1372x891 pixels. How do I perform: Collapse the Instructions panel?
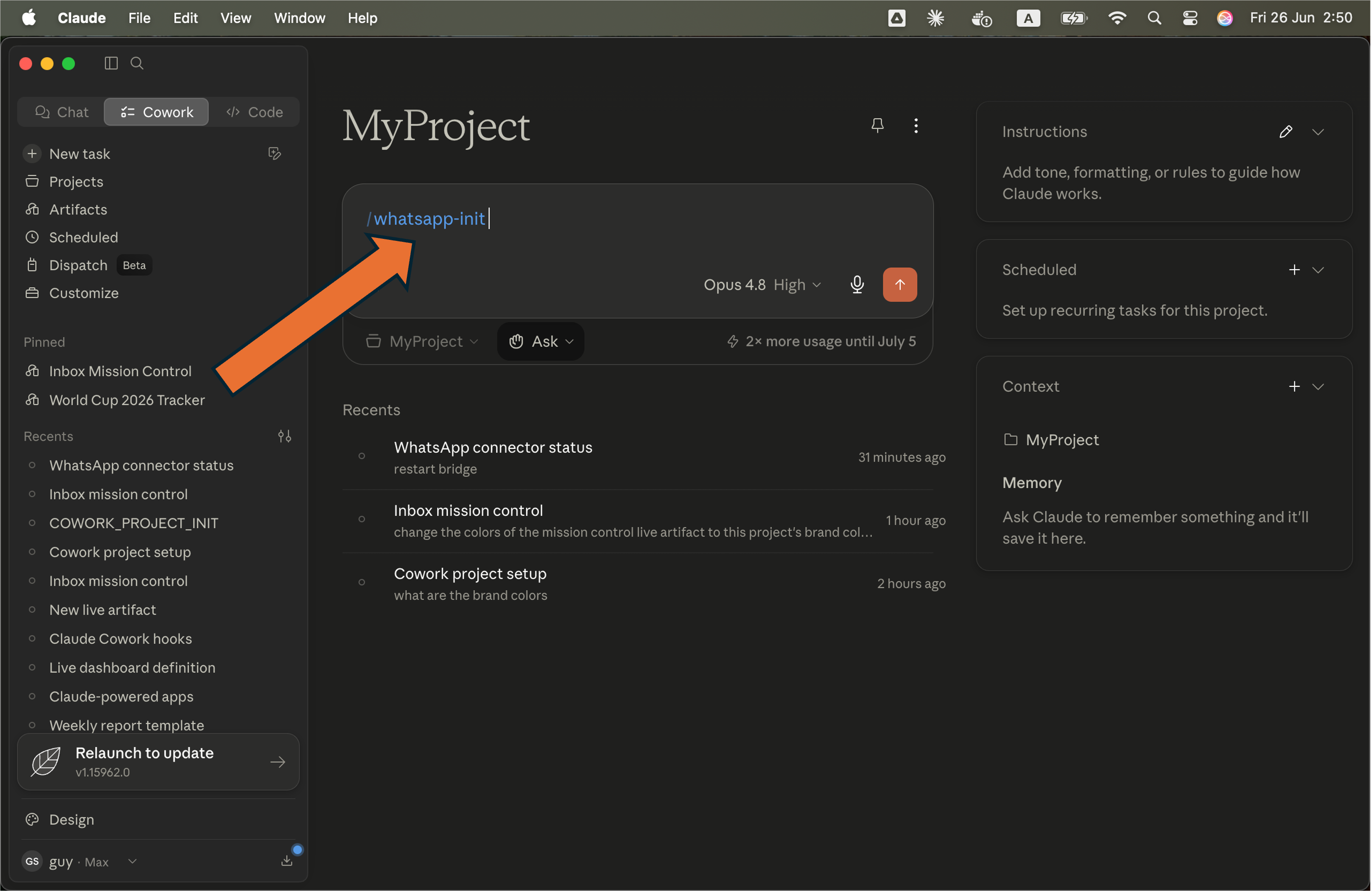click(1318, 132)
